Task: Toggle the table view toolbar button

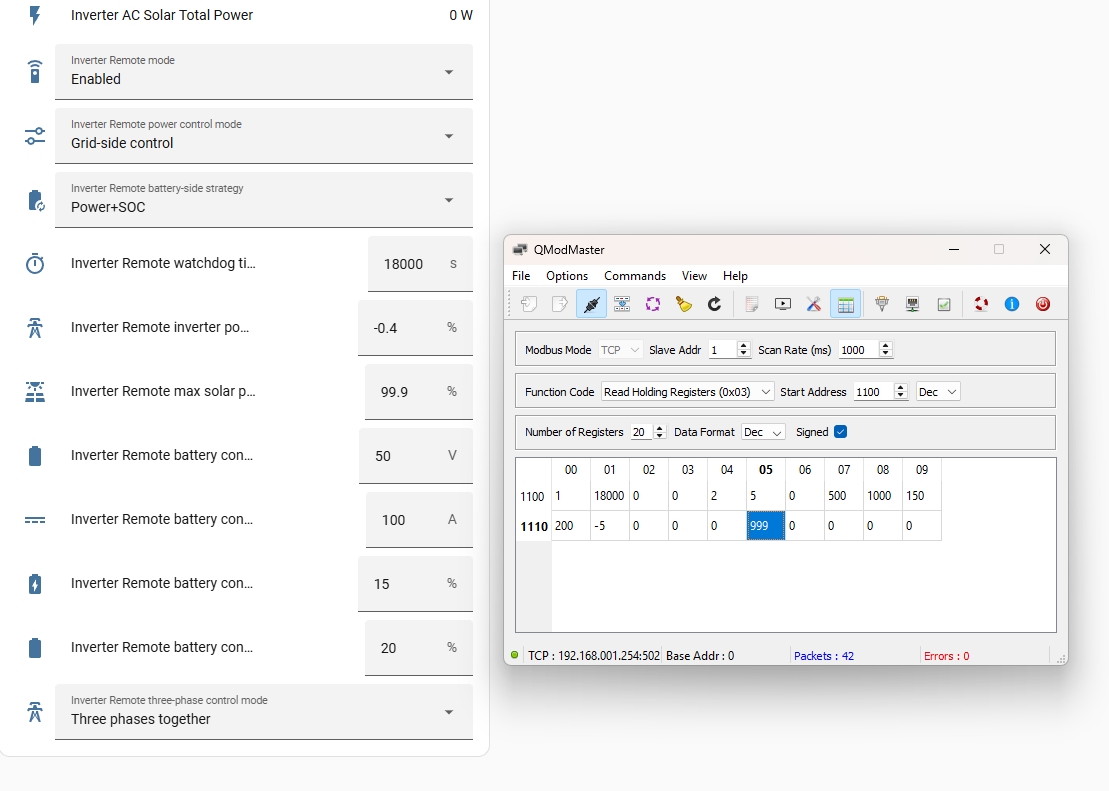Action: tap(845, 304)
